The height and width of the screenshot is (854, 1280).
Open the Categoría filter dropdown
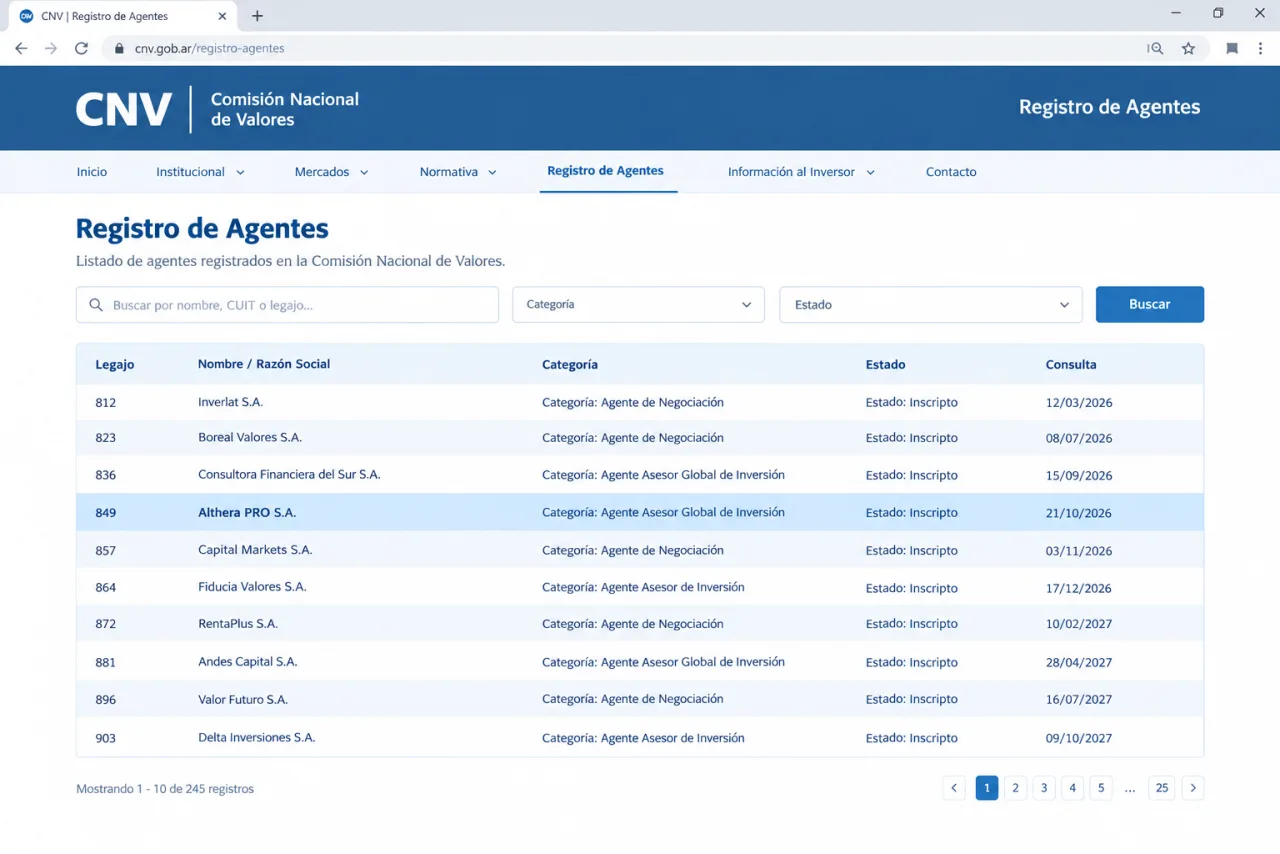point(638,305)
